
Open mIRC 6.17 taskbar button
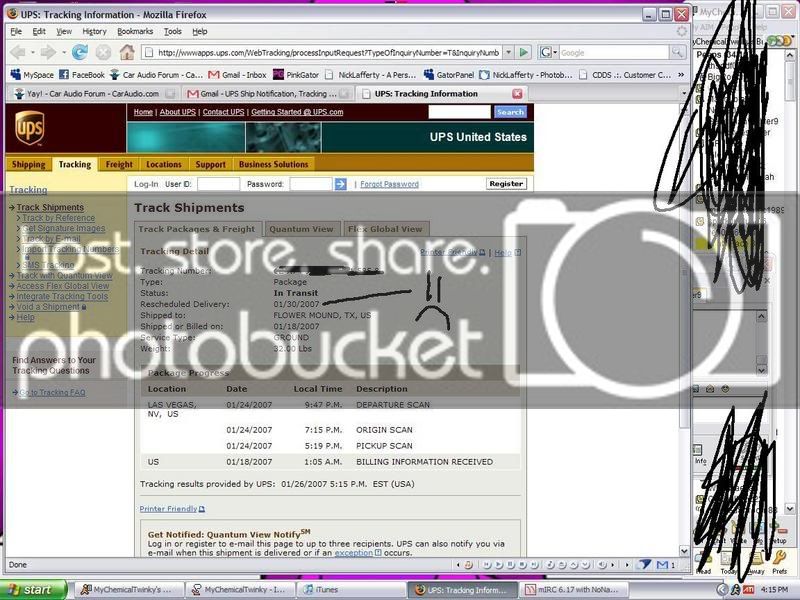tap(573, 589)
